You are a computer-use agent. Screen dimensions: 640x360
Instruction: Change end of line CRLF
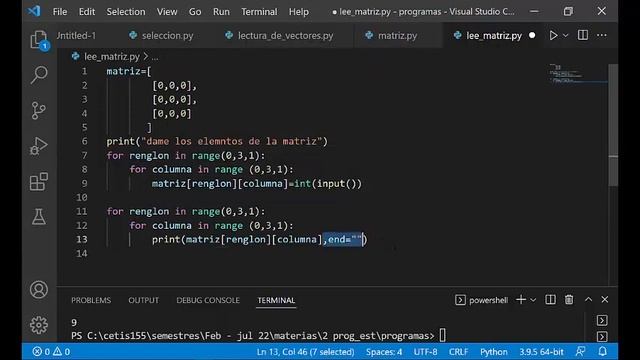[458, 351]
